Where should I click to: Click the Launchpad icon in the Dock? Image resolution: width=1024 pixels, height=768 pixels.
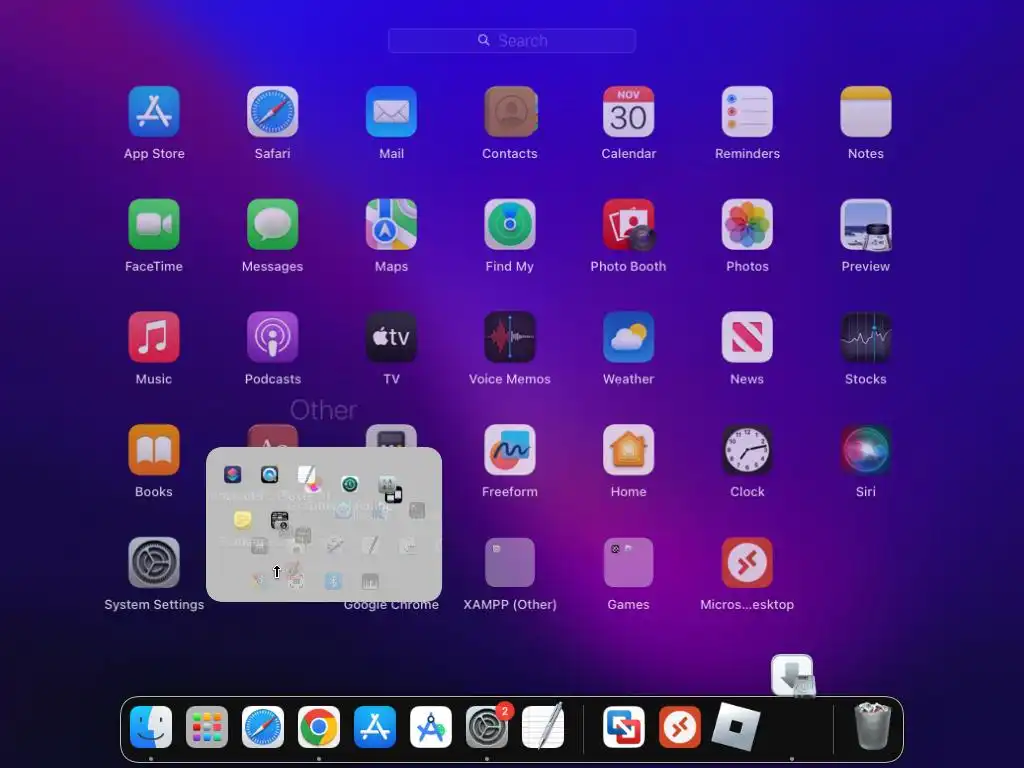coord(207,727)
